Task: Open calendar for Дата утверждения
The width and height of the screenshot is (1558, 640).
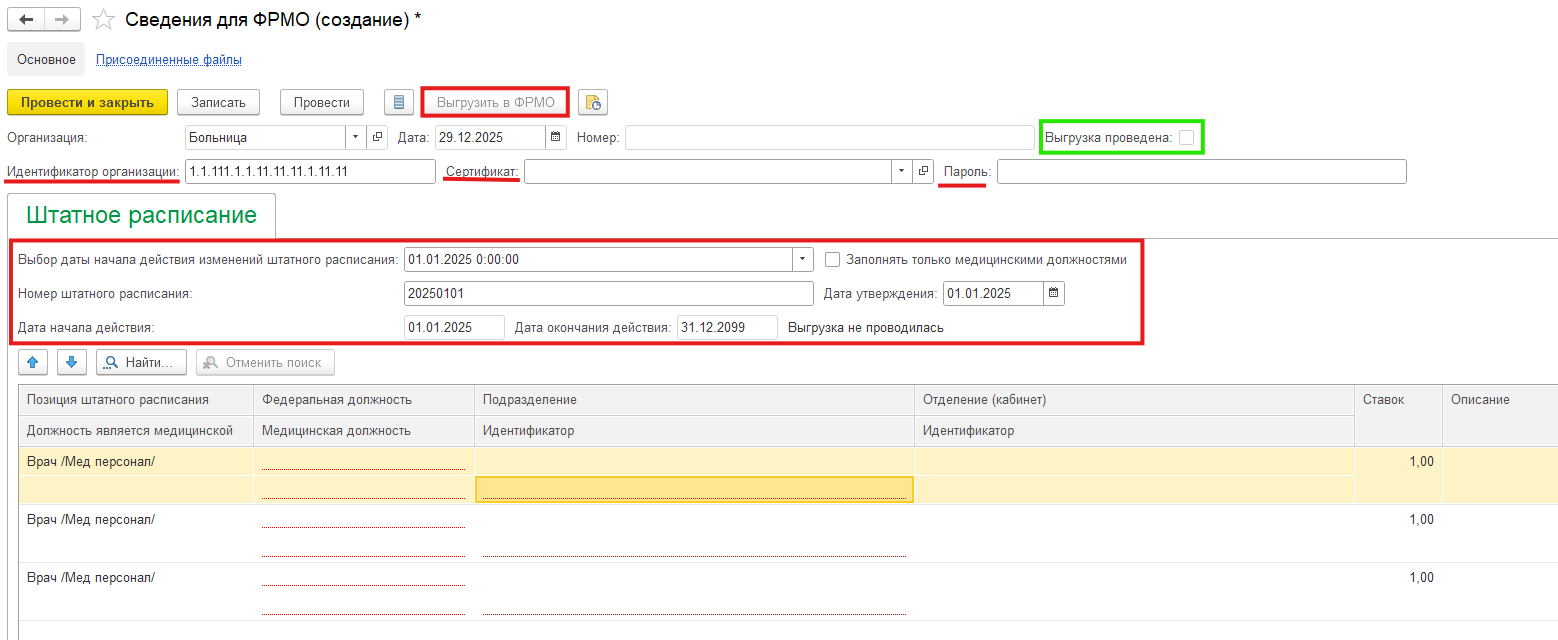Action: click(x=1054, y=293)
